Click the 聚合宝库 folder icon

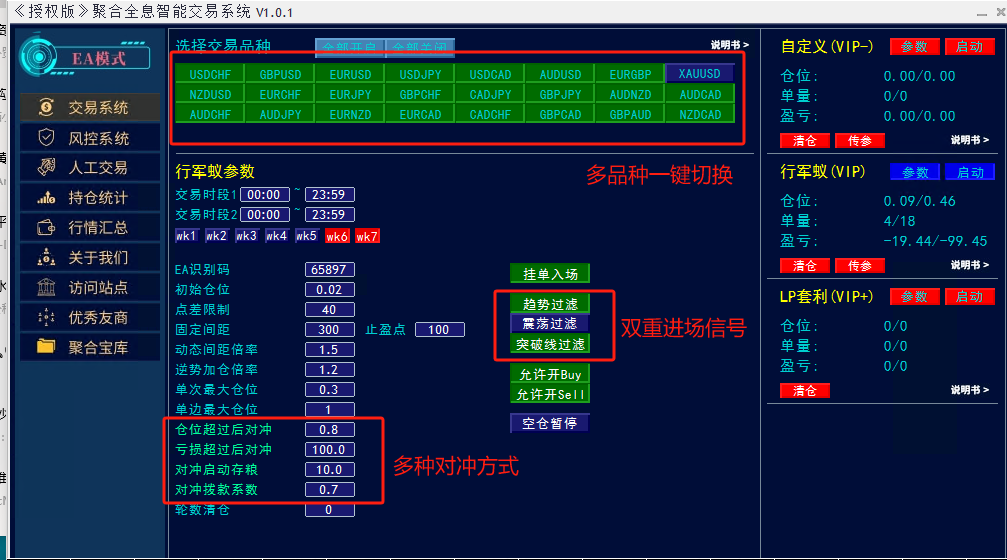pos(46,347)
